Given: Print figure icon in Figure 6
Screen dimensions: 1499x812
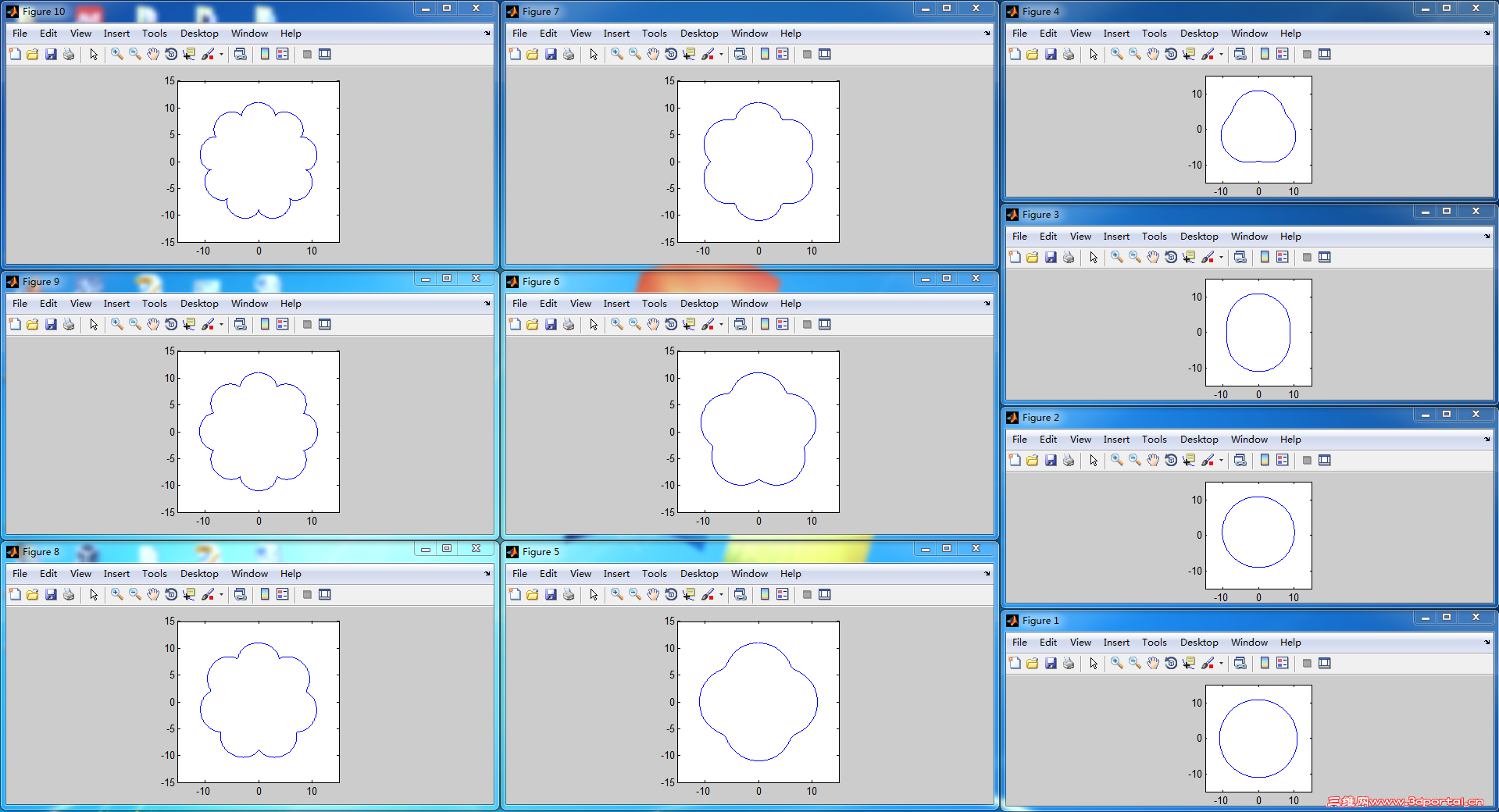Looking at the screenshot, I should (x=569, y=324).
